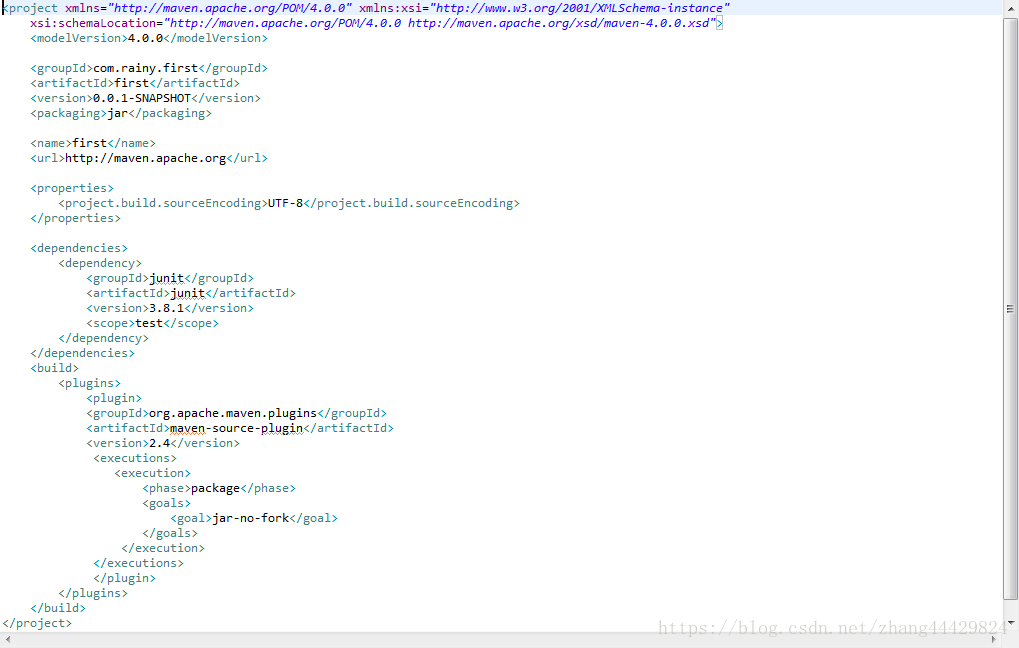This screenshot has width=1019, height=648.
Task: Click the opening goals tag
Action: [x=166, y=503]
